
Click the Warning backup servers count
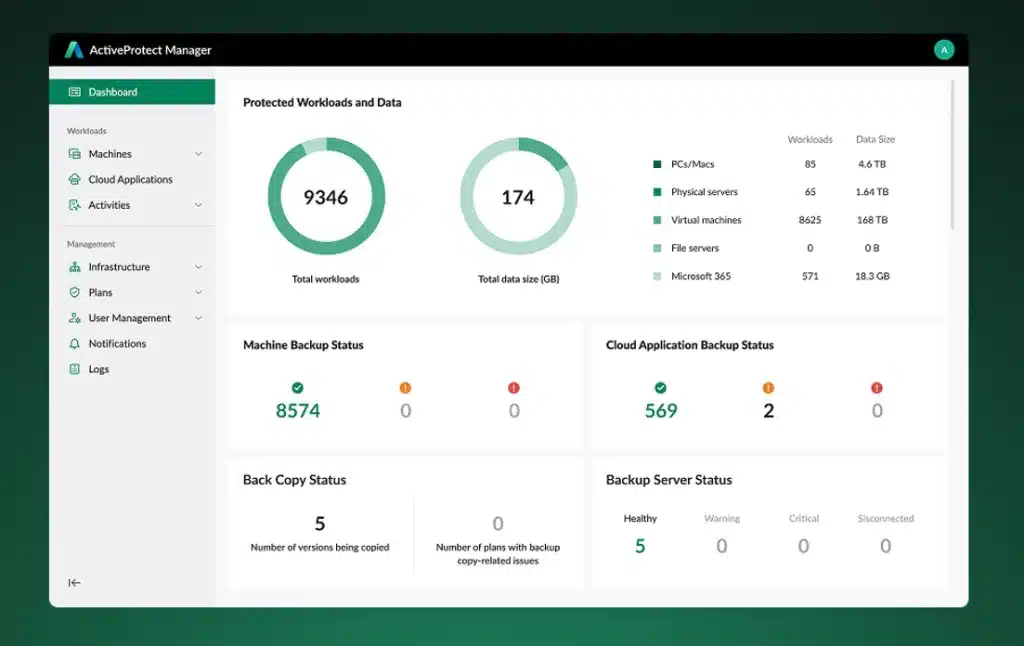point(722,546)
